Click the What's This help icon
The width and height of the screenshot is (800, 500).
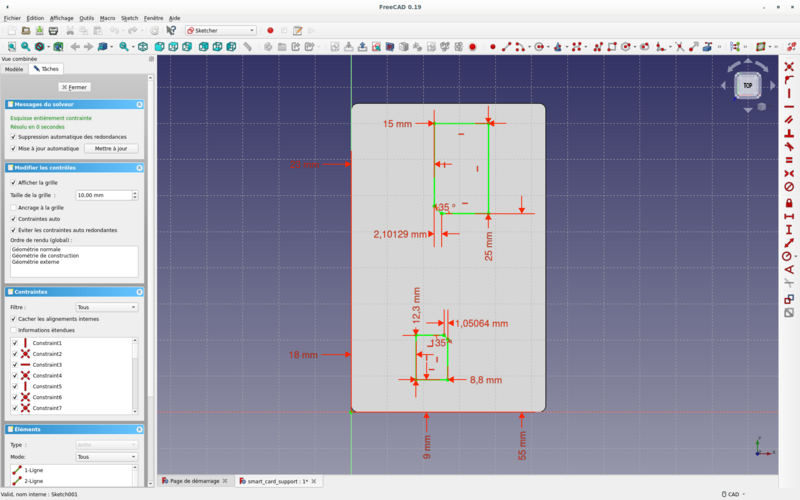[171, 31]
